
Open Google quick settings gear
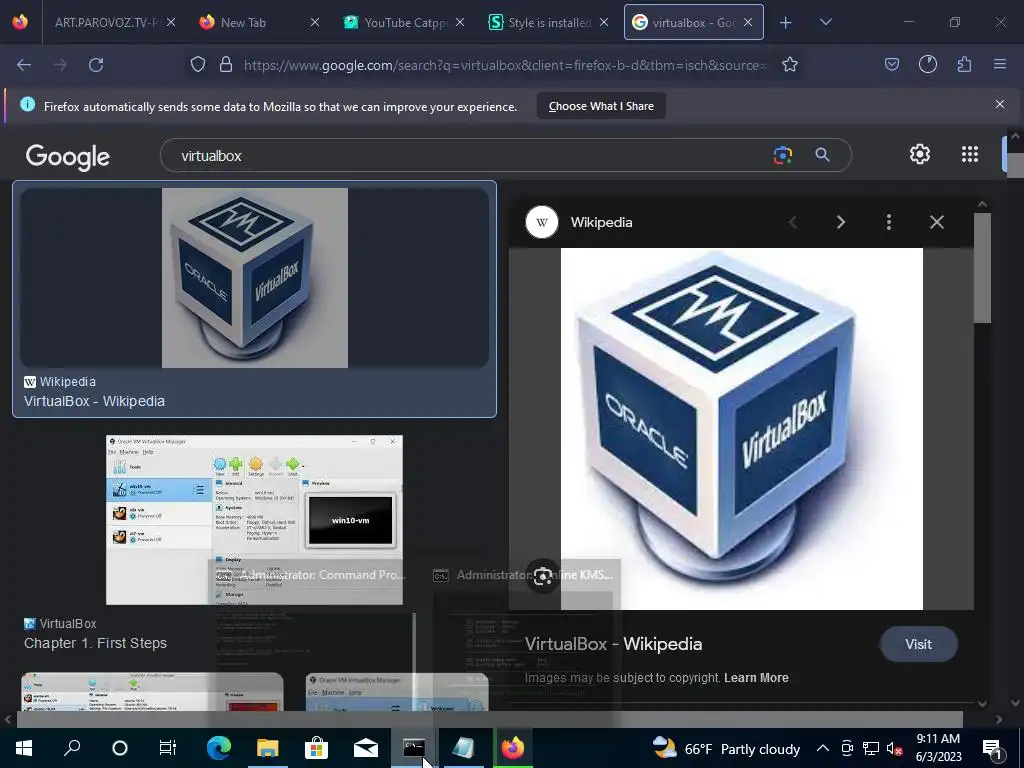pos(920,154)
